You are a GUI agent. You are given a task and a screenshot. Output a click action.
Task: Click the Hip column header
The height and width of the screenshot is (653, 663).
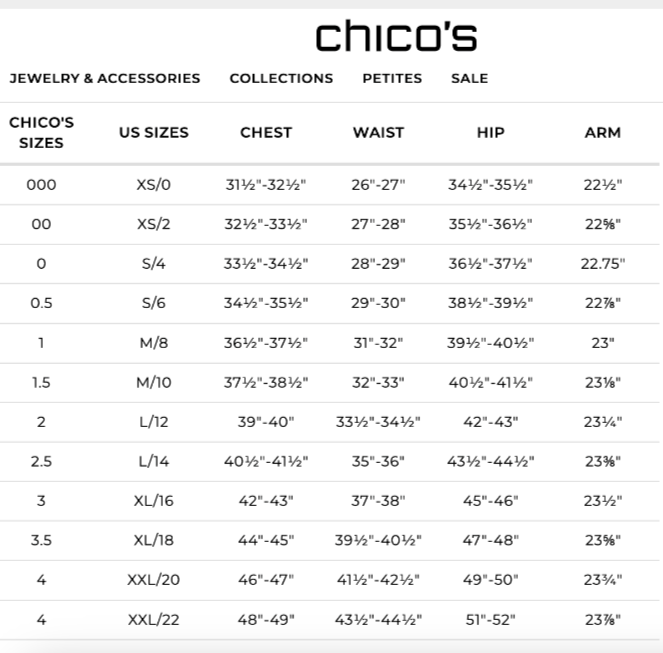(491, 132)
